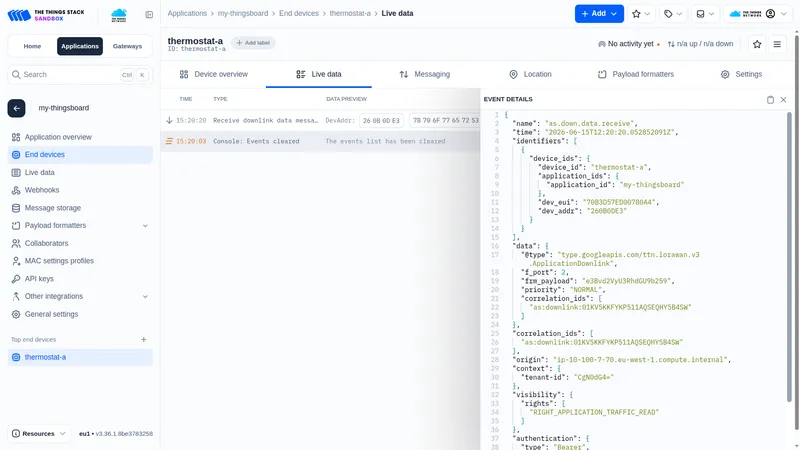Select End devices in sidebar
Viewport: 800px width, 450px height.
(x=80, y=155)
